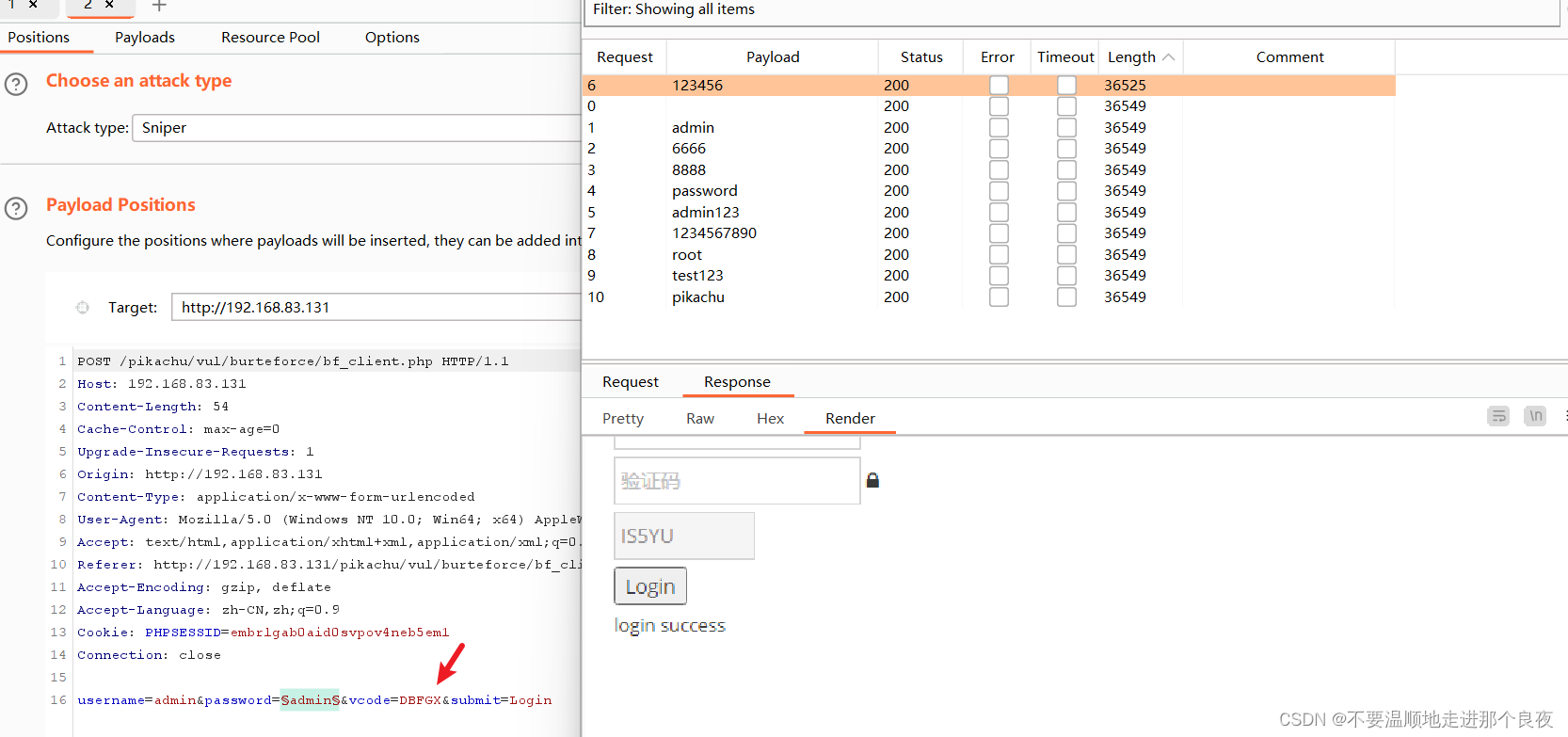Screen dimensions: 1568x737
Task: Toggle Error checkbox for payload 123456
Action: click(999, 85)
